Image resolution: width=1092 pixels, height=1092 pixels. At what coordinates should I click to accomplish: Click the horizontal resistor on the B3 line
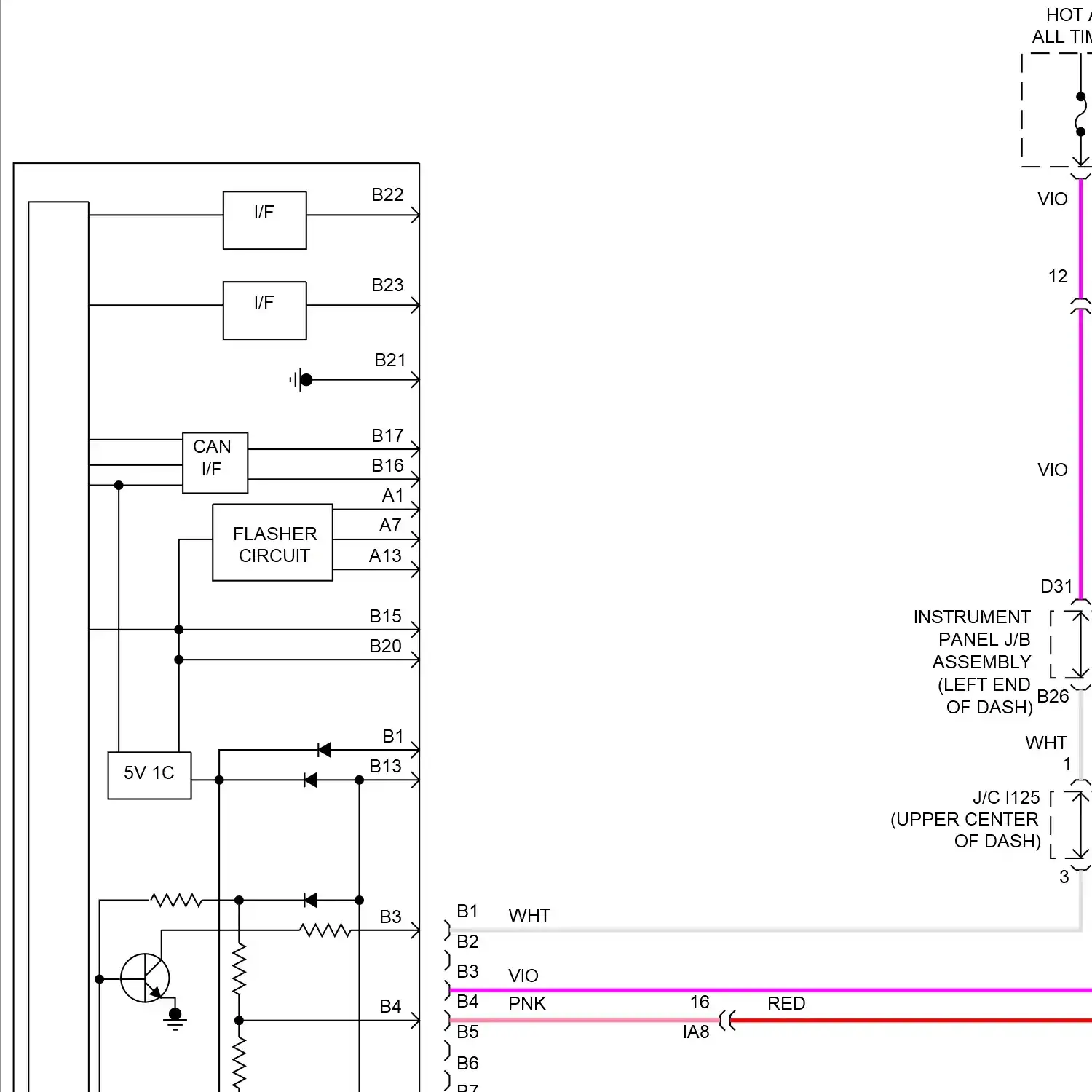click(x=325, y=930)
